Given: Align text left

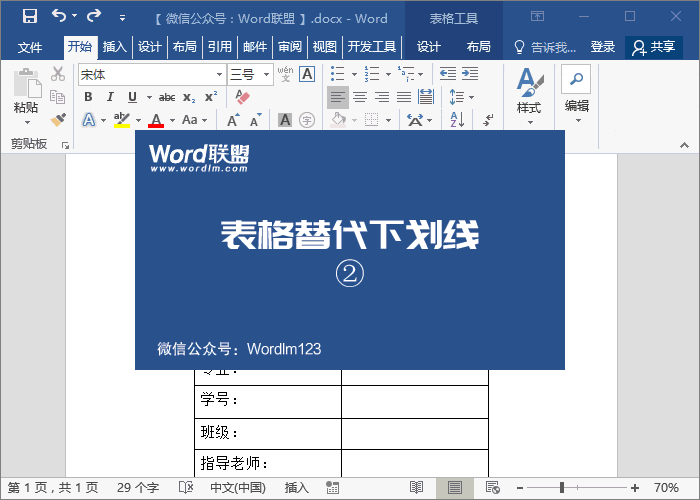Looking at the screenshot, I should click(338, 97).
